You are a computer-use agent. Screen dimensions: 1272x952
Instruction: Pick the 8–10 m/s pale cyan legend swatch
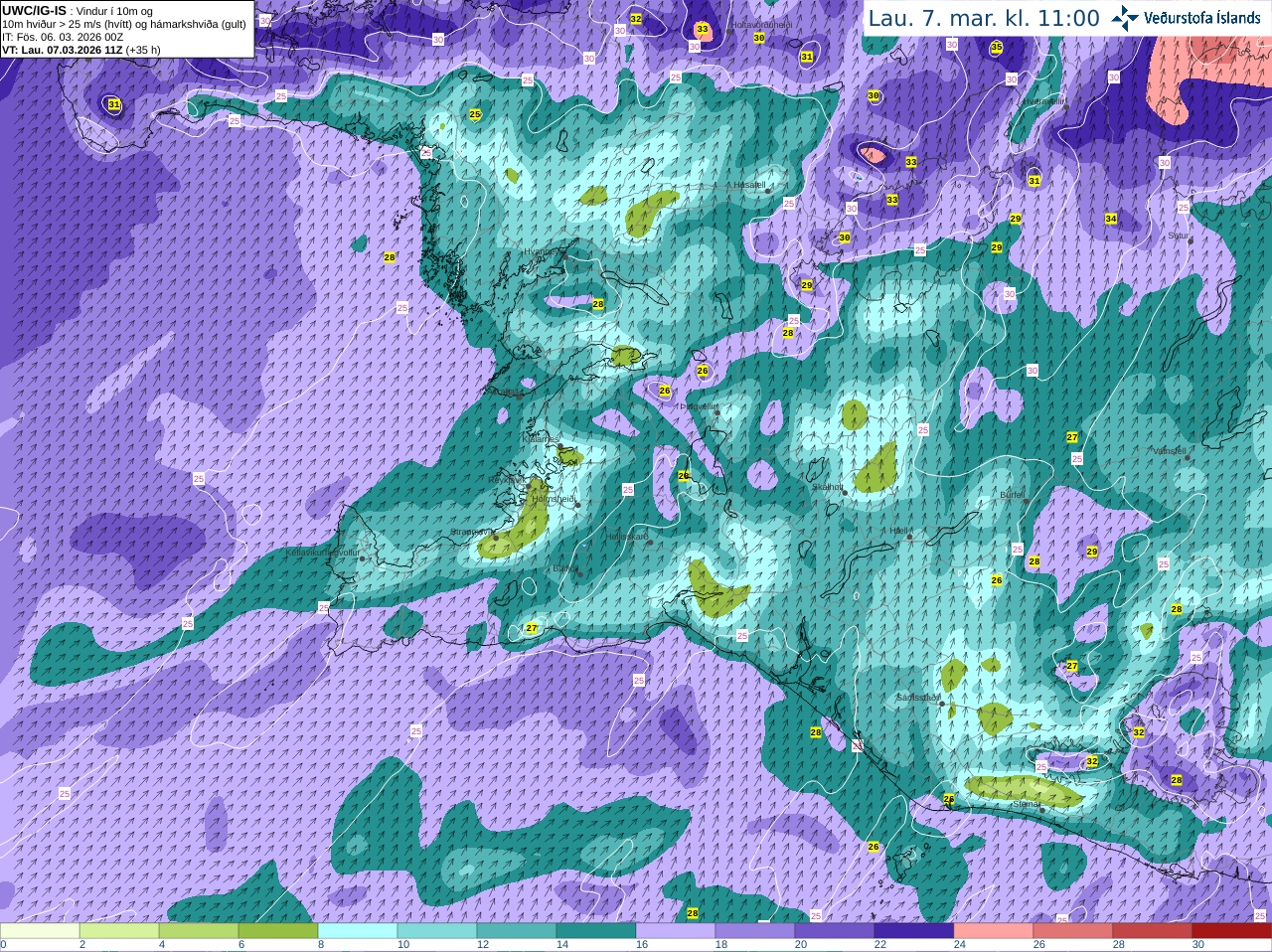point(358,931)
